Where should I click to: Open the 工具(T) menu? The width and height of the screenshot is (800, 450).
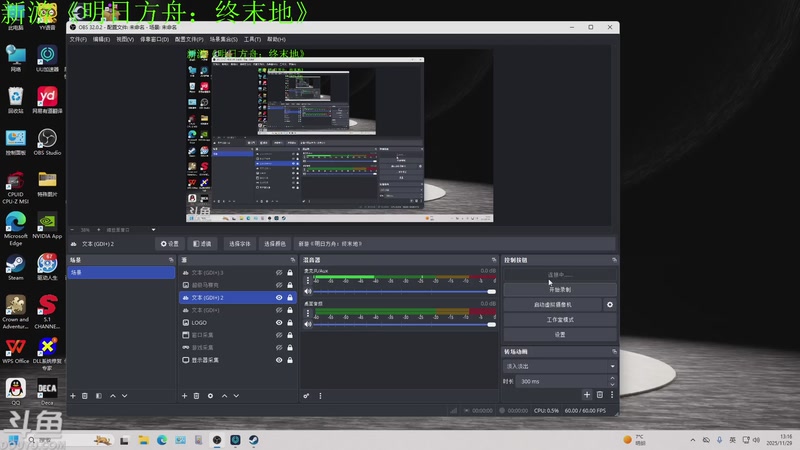[x=252, y=39]
